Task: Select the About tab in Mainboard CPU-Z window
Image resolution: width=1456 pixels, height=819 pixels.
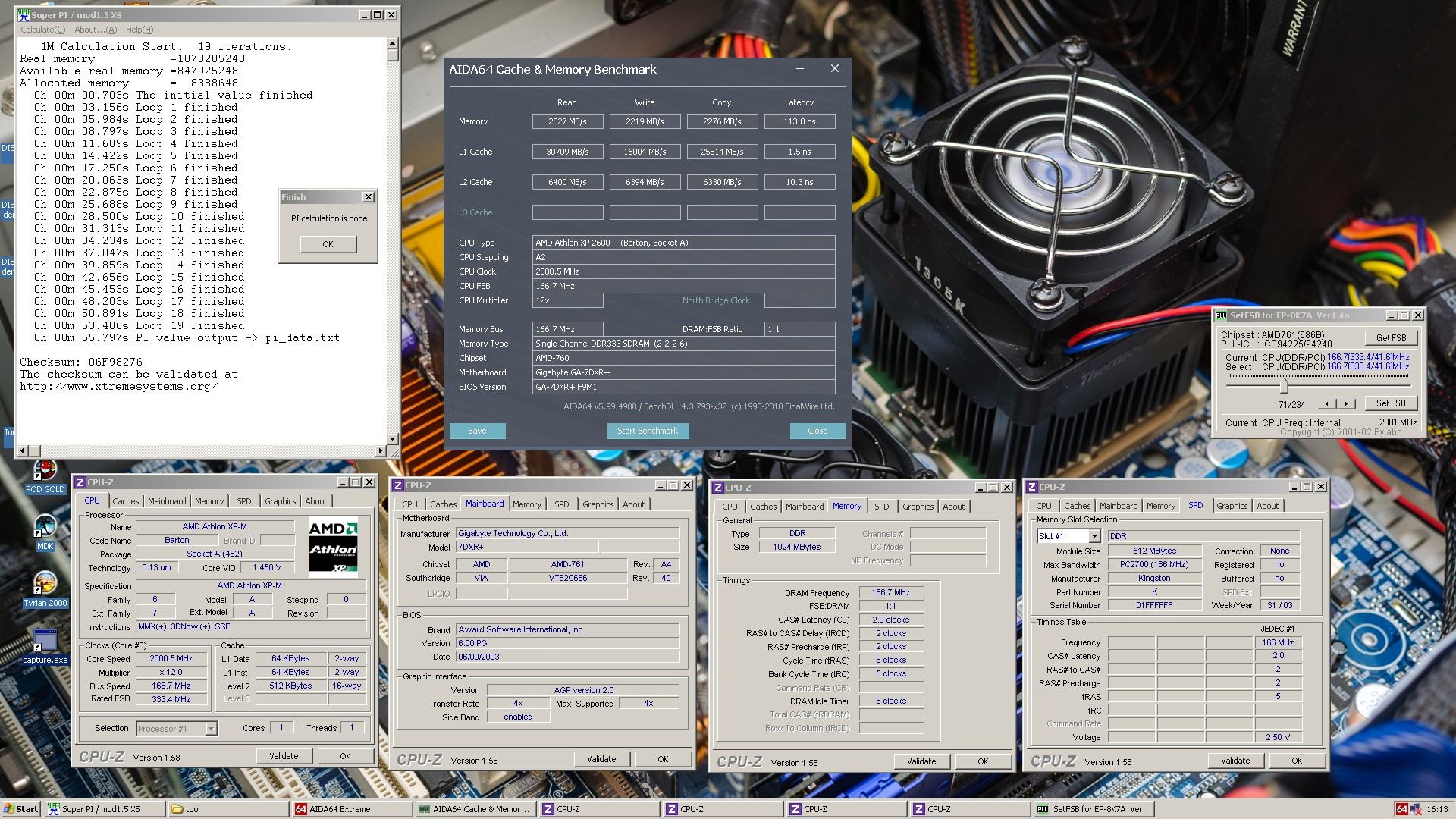Action: pos(634,504)
